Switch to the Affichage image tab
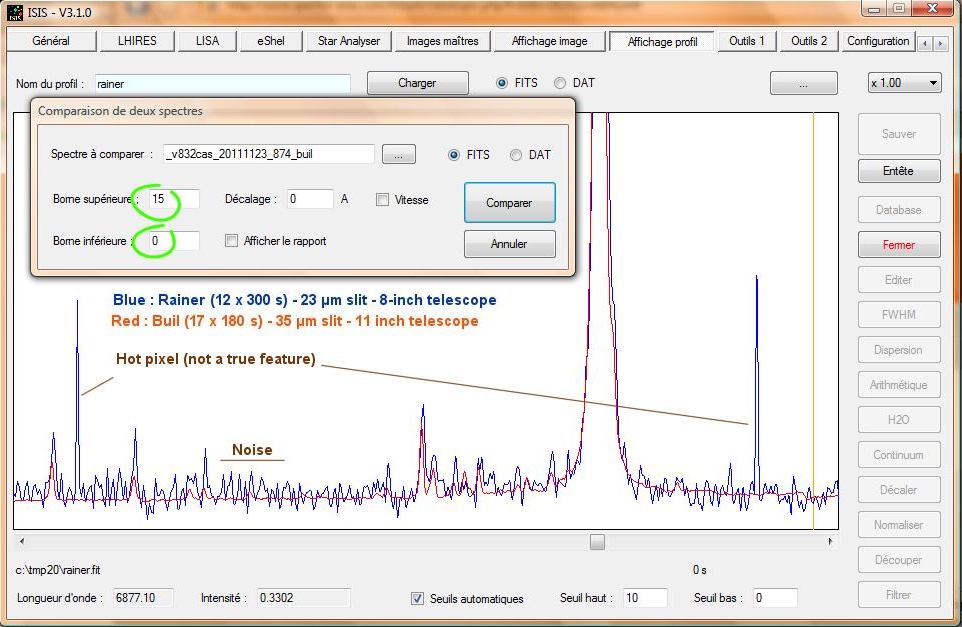The width and height of the screenshot is (962, 627). [549, 41]
